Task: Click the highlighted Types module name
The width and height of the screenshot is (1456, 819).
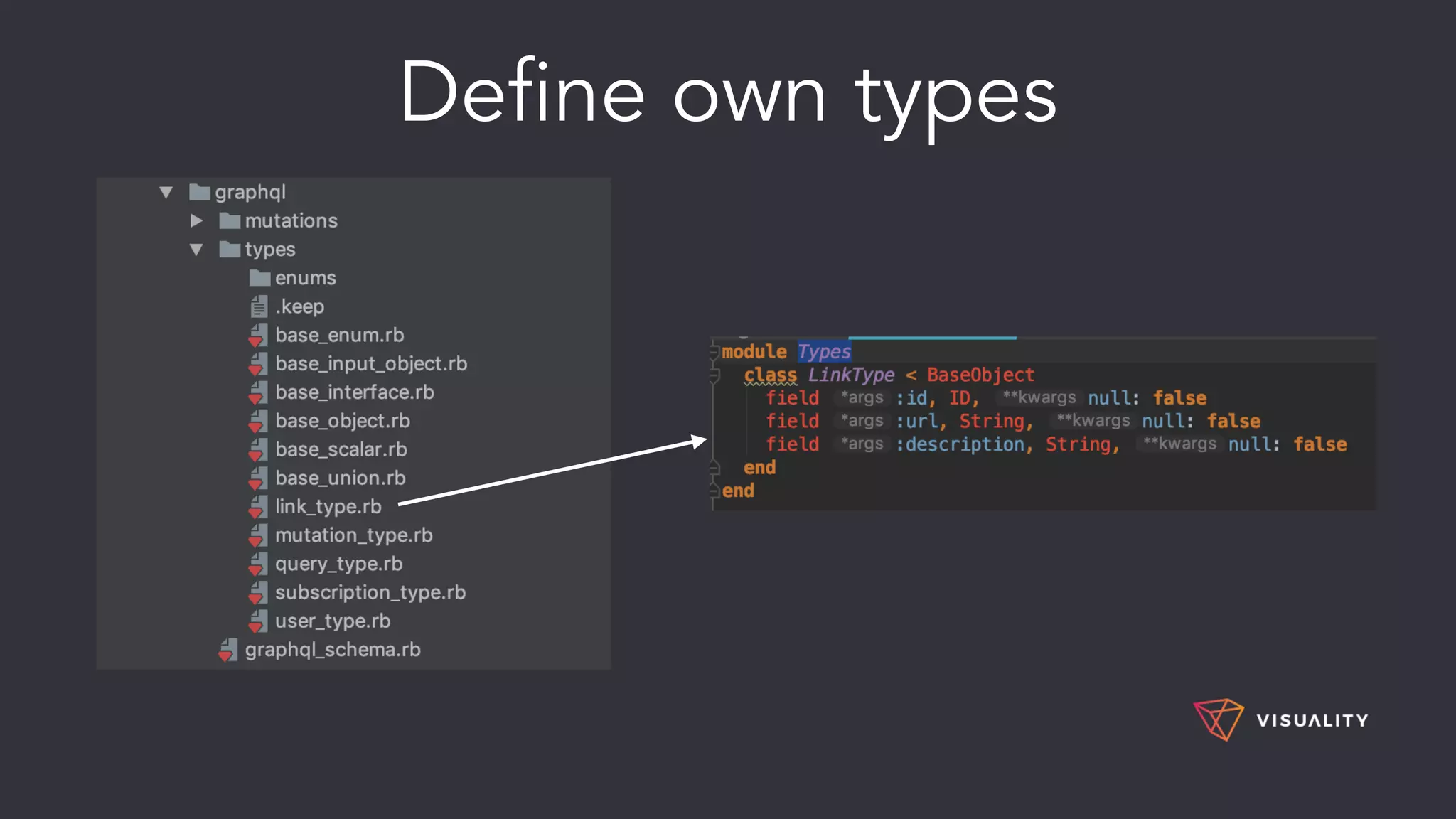Action: tap(824, 351)
